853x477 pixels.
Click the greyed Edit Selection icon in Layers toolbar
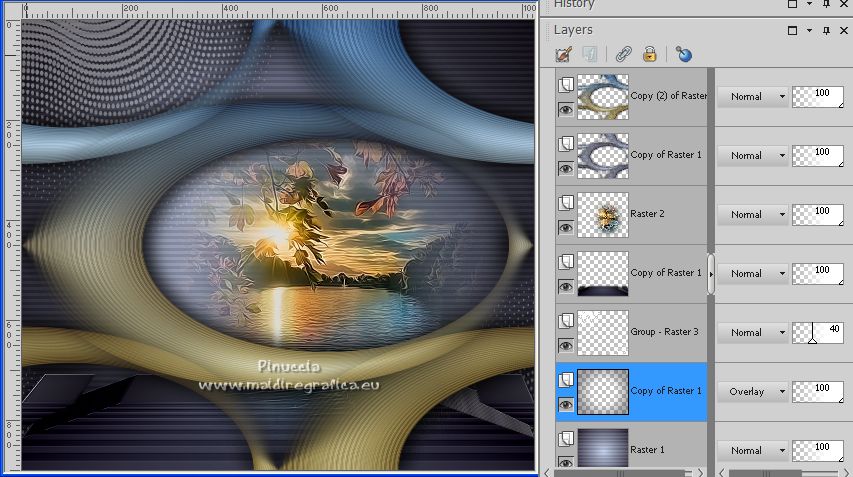[589, 54]
